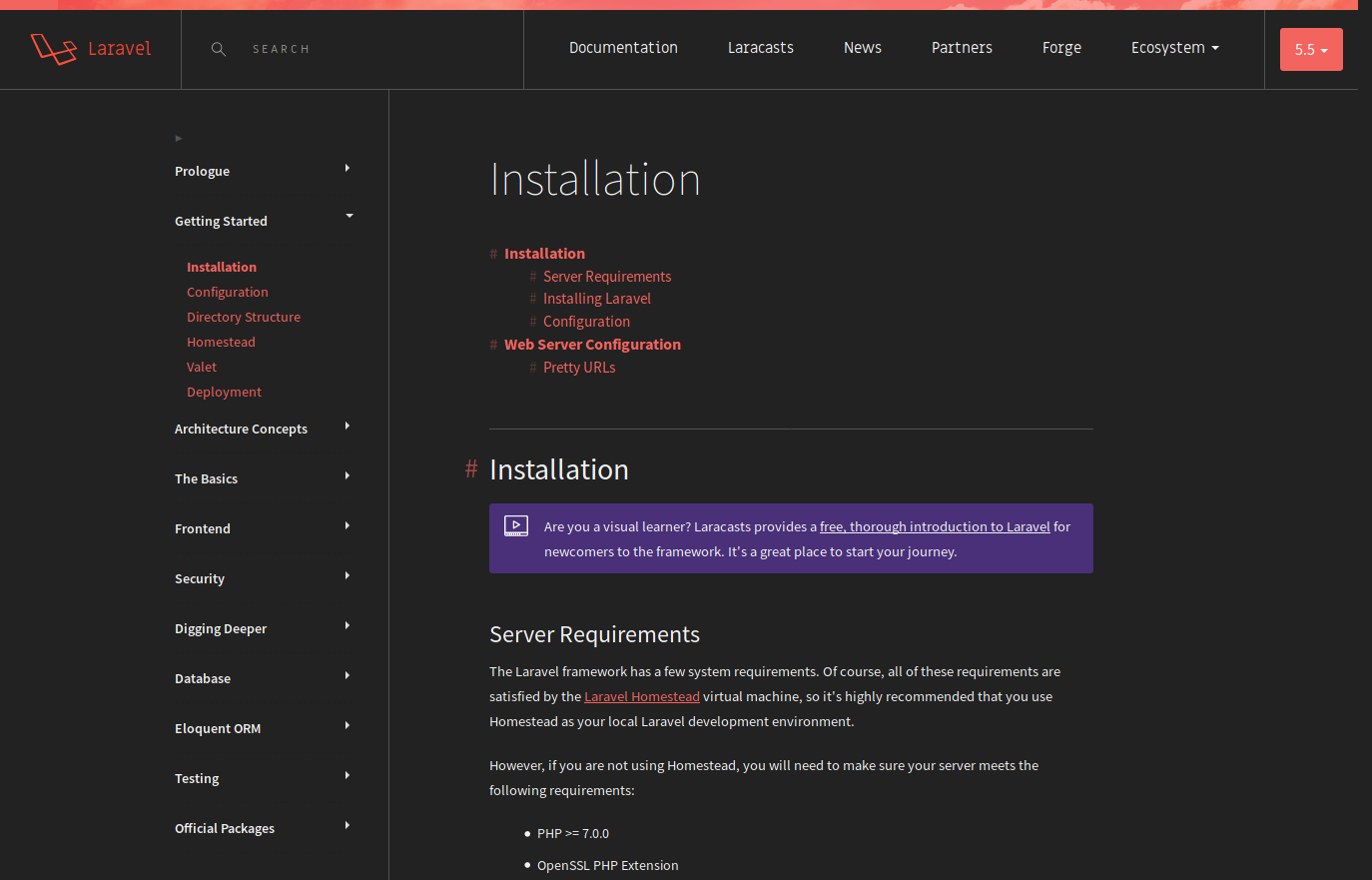
Task: Click the Documentation nav item
Action: tap(623, 47)
